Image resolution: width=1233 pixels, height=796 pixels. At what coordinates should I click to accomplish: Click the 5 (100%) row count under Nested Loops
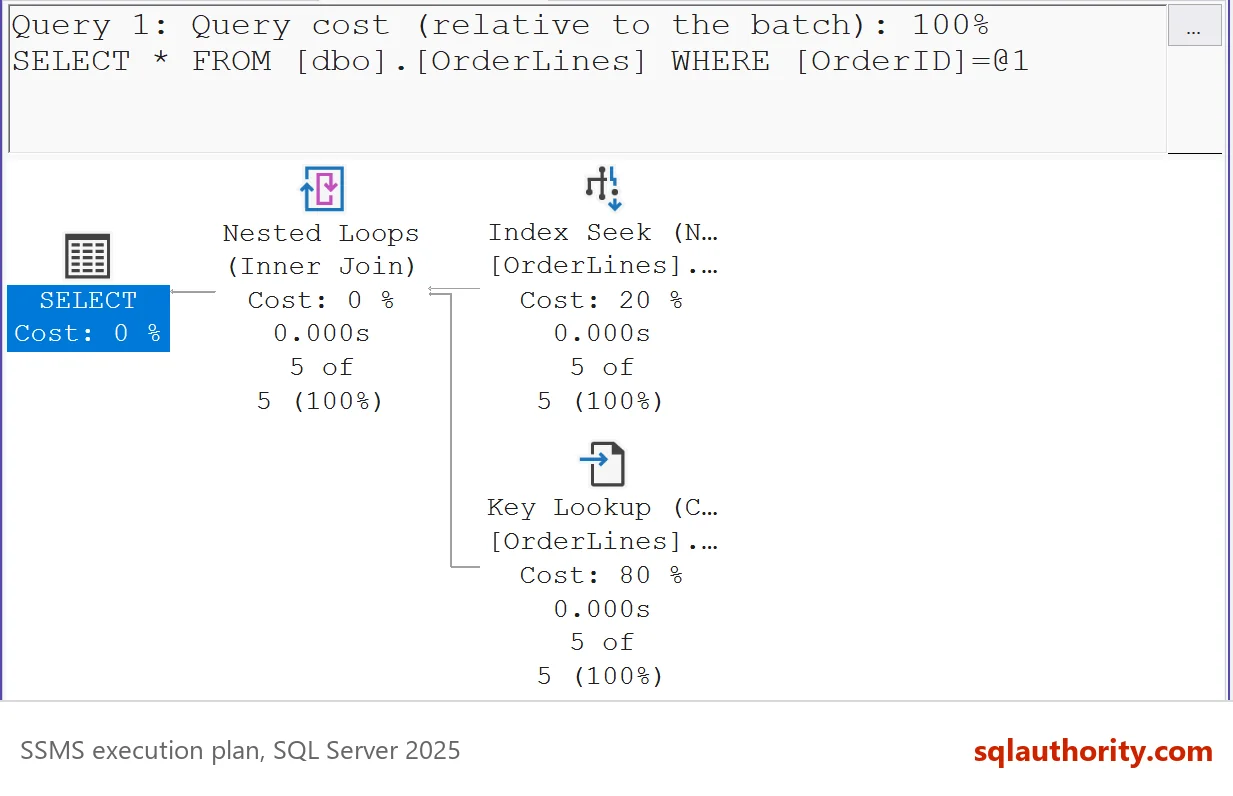(320, 402)
